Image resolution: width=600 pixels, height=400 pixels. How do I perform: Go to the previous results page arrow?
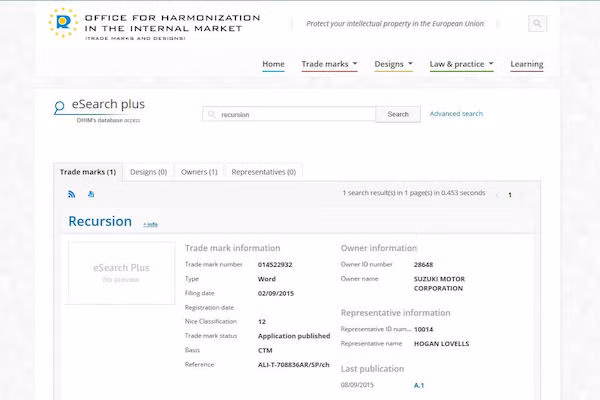coord(497,195)
